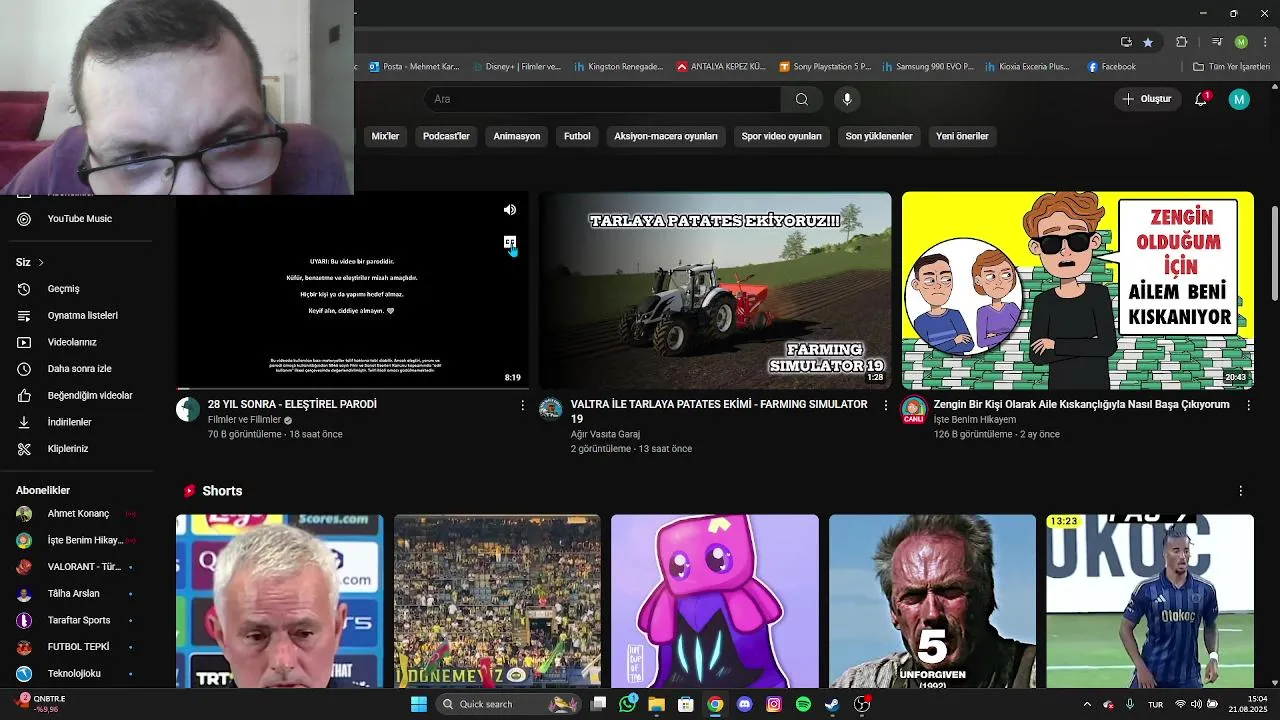Open Chrome three-dot menu

(1265, 42)
